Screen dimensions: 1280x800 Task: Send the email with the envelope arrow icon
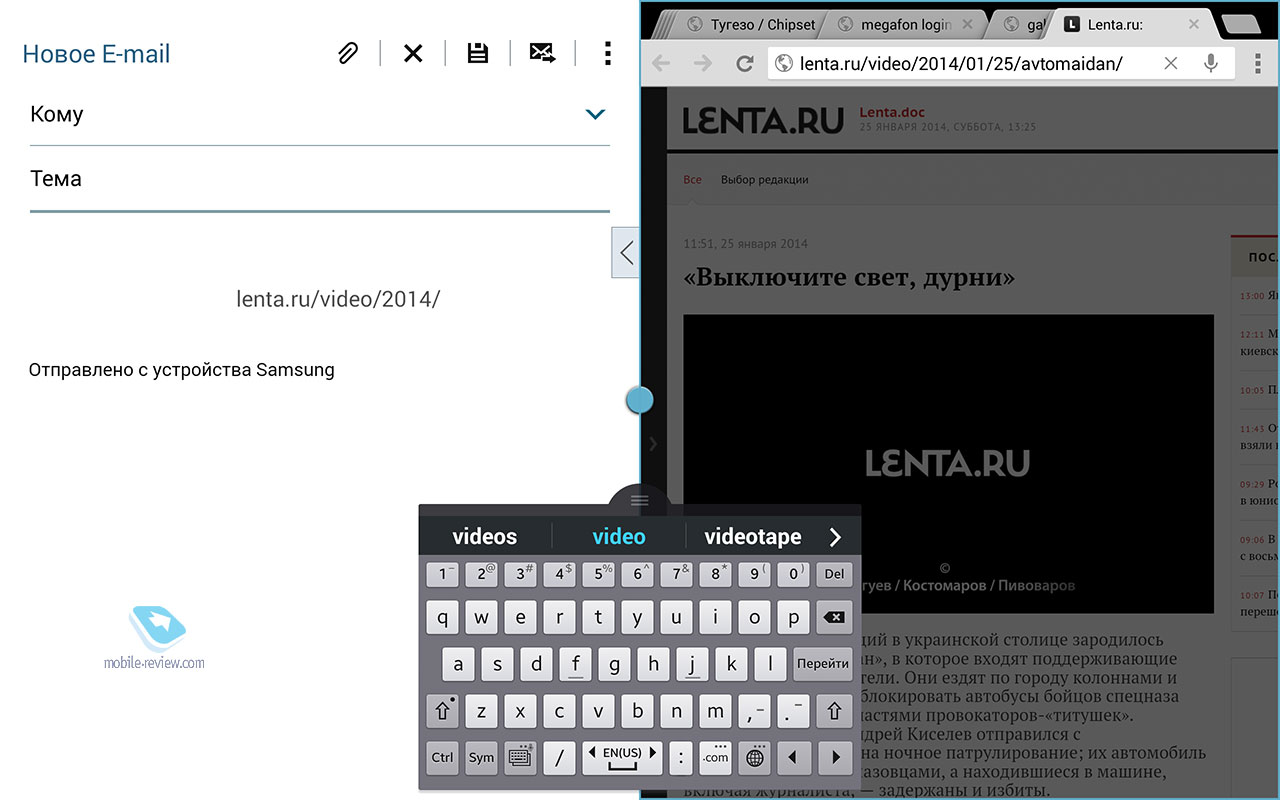pyautogui.click(x=543, y=53)
